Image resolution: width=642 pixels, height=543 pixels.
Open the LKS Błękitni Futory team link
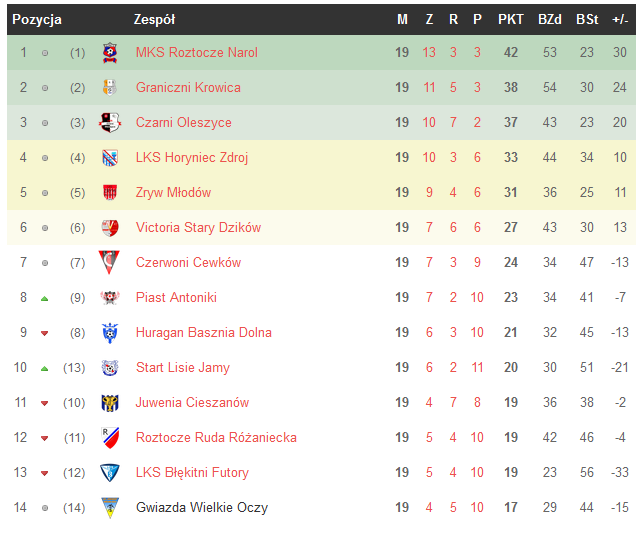point(192,473)
